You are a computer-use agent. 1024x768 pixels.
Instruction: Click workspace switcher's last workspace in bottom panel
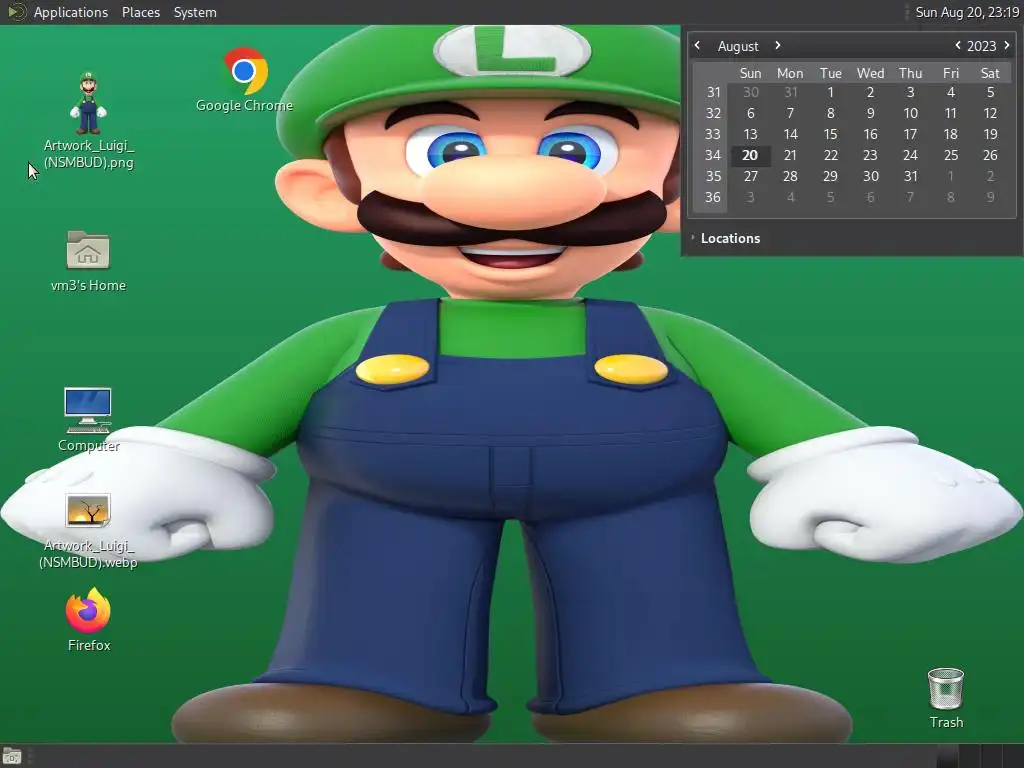(x=1012, y=756)
